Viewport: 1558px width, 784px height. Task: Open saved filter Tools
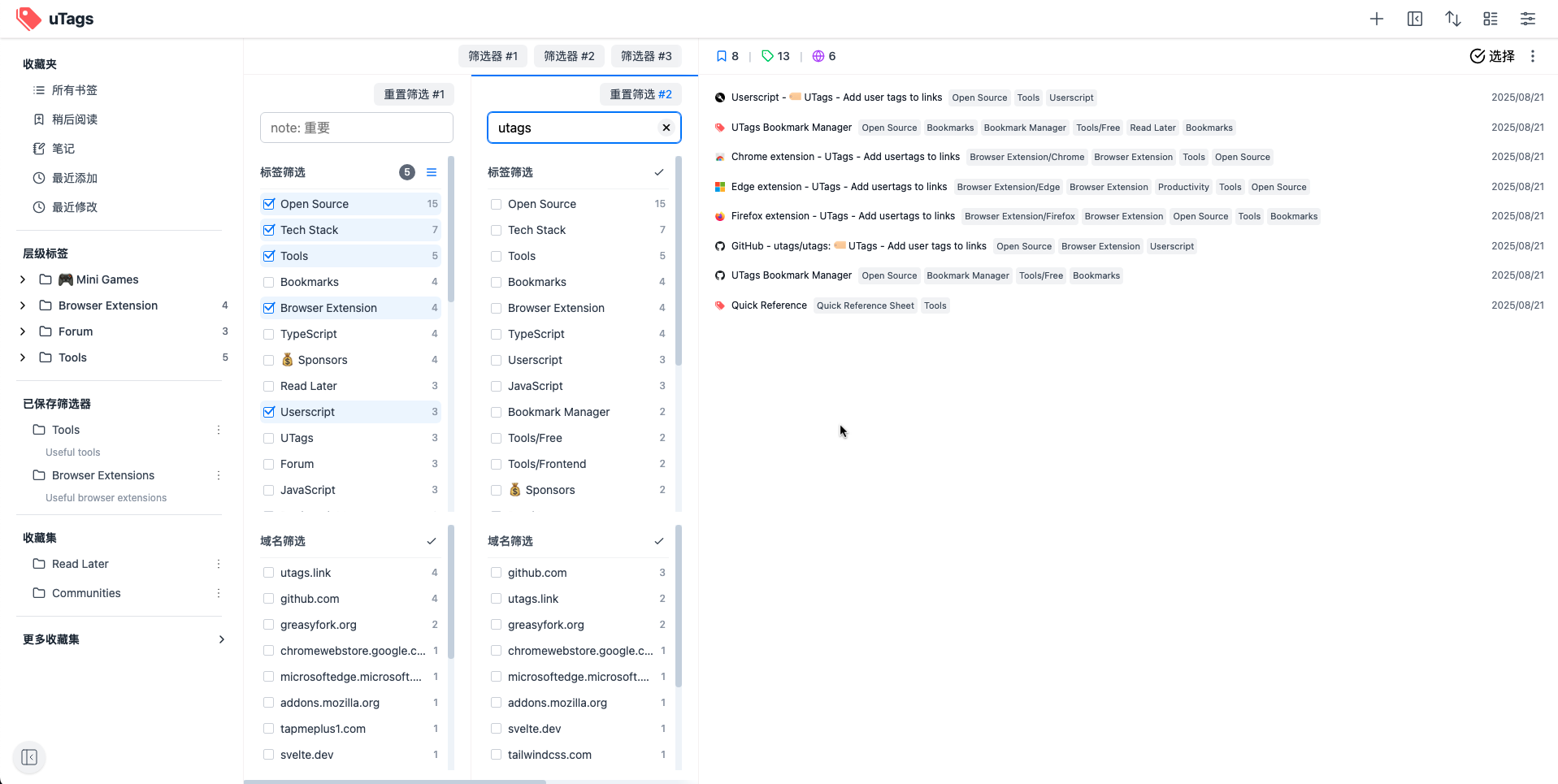66,430
